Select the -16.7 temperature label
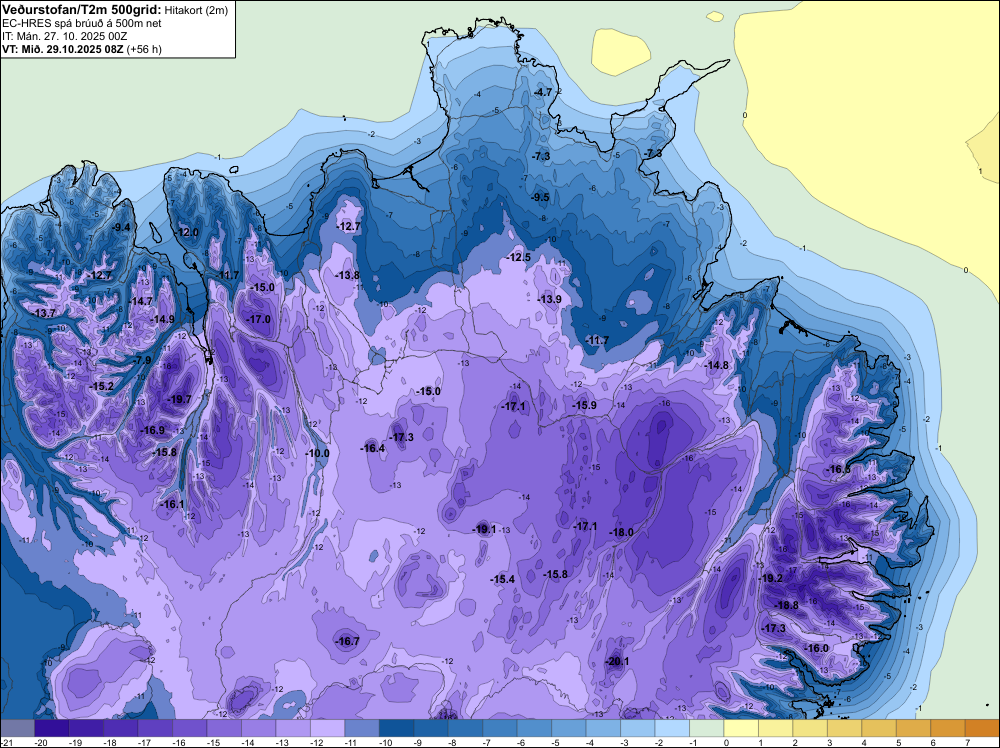 [348, 642]
